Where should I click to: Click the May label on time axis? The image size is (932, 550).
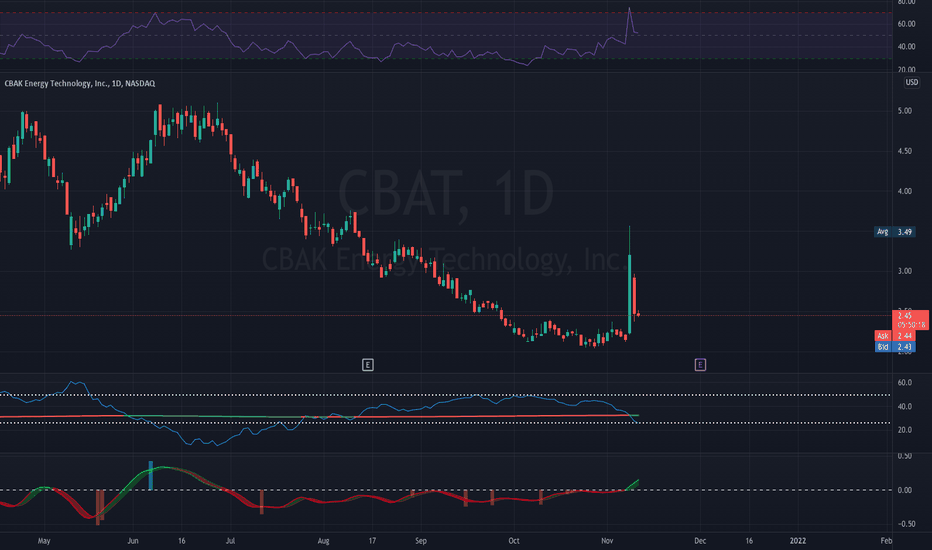[x=44, y=540]
